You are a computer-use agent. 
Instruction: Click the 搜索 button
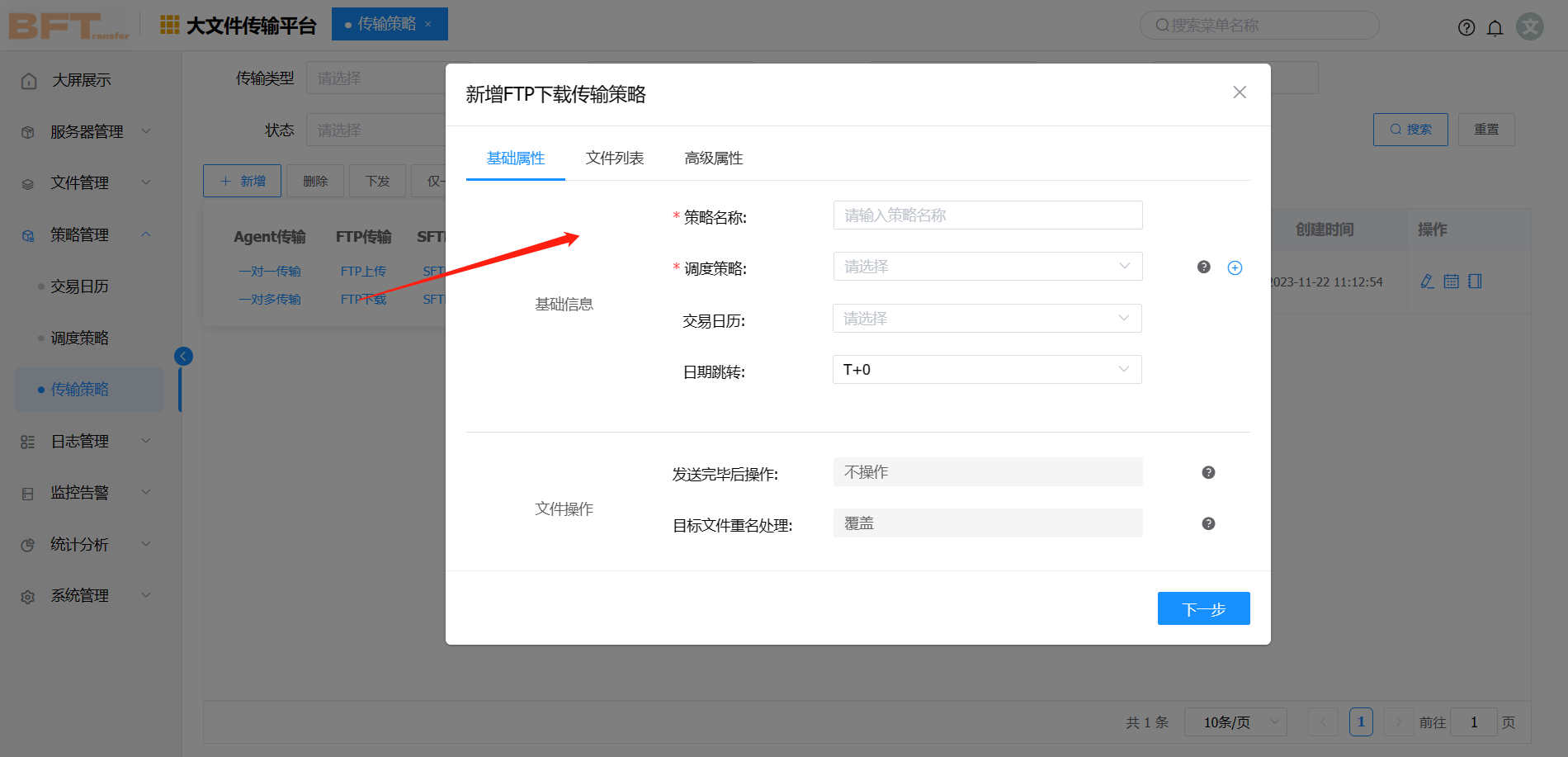(x=1410, y=130)
